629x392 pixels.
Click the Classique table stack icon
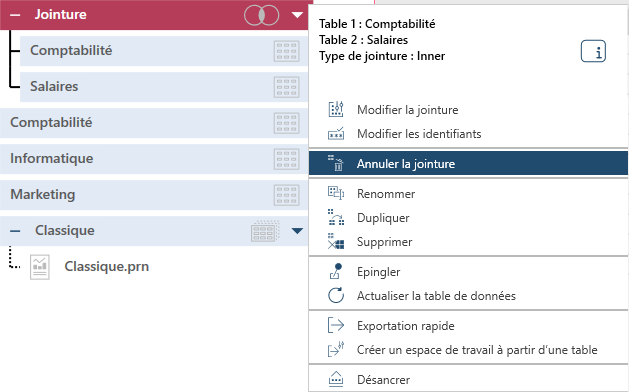[x=265, y=231]
